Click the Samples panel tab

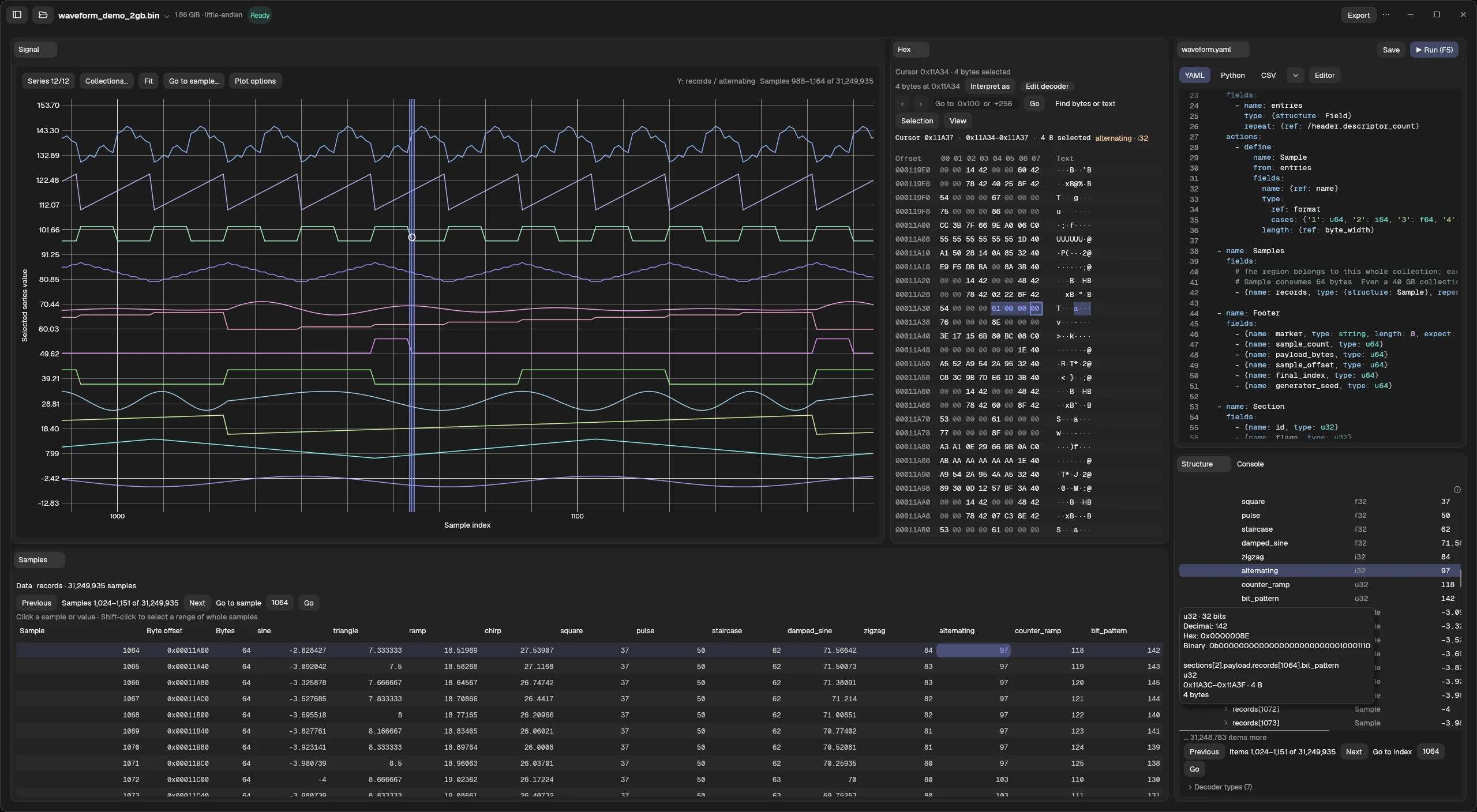tap(39, 559)
